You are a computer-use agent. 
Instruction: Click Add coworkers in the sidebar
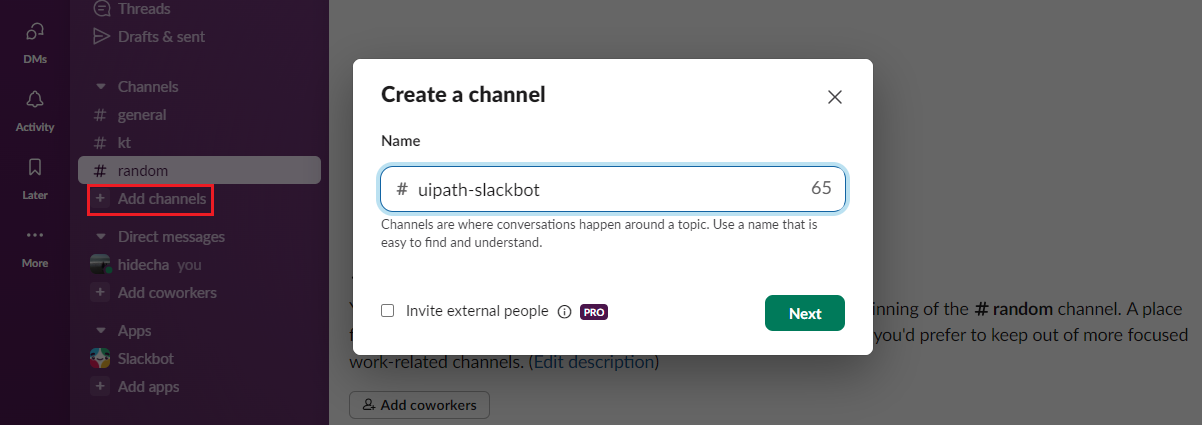pos(167,293)
